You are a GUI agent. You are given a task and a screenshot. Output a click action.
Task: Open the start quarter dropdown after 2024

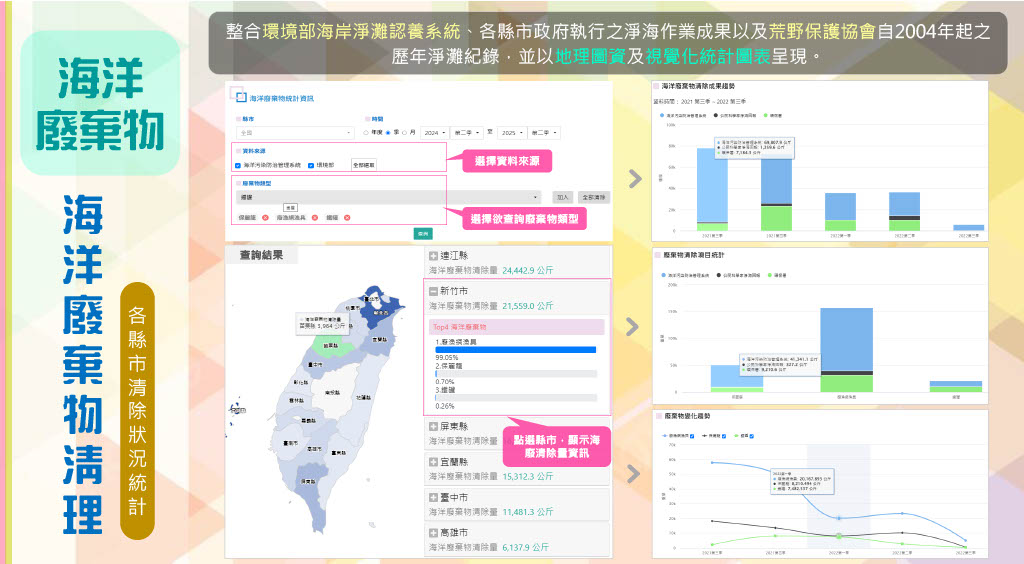tap(467, 133)
